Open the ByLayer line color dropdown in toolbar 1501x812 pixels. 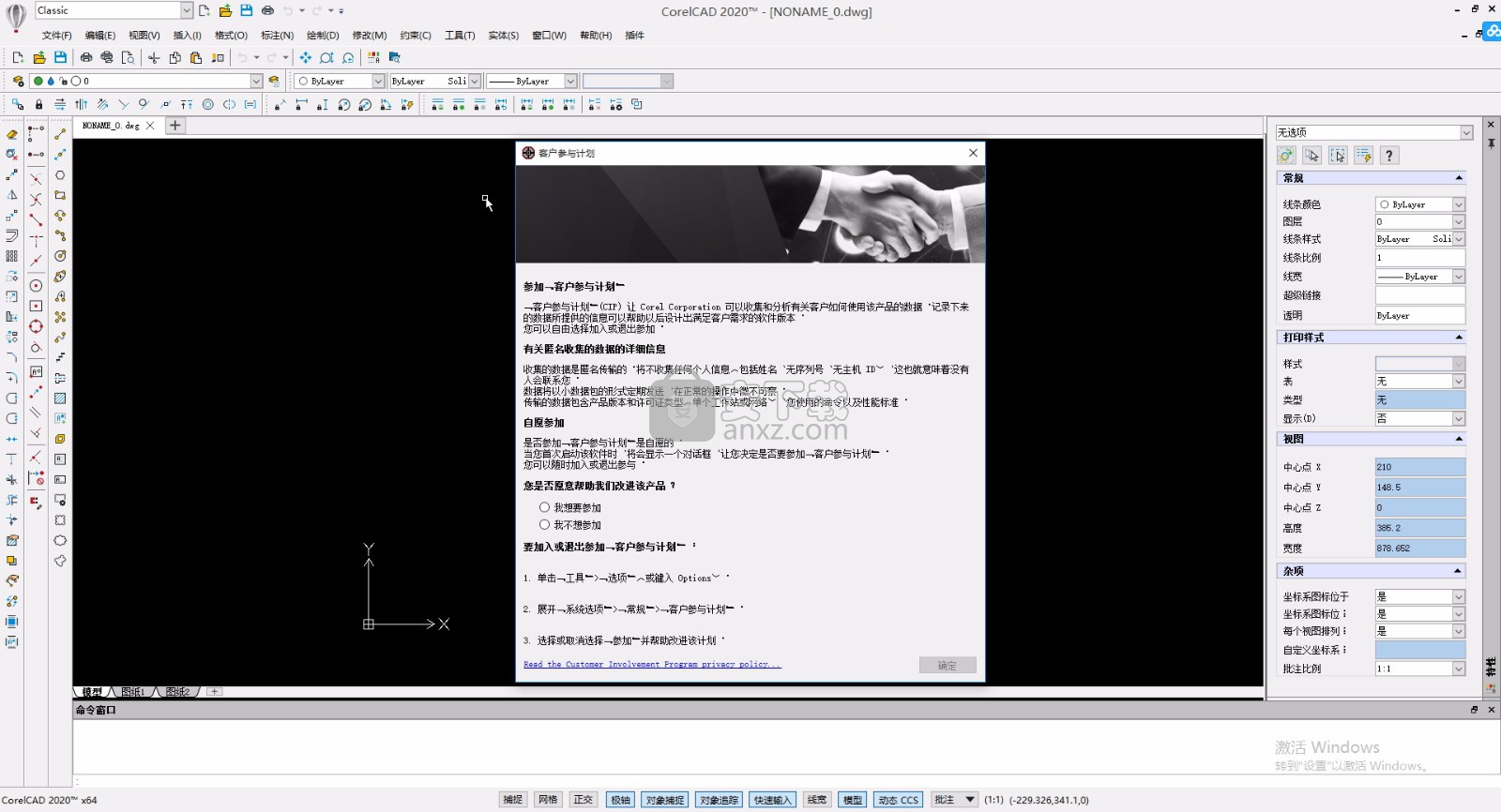[378, 82]
